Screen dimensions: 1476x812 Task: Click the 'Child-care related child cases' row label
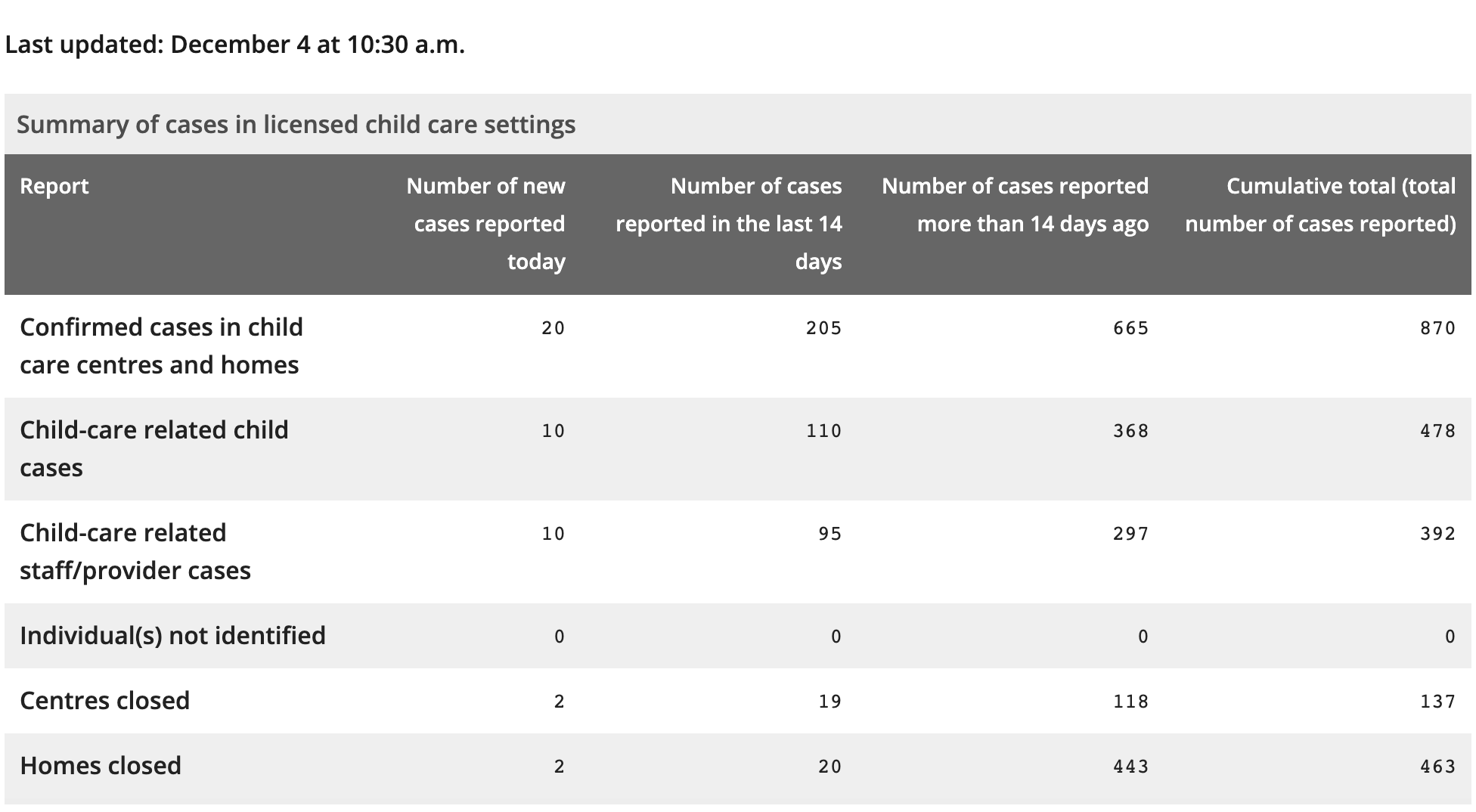(x=154, y=449)
